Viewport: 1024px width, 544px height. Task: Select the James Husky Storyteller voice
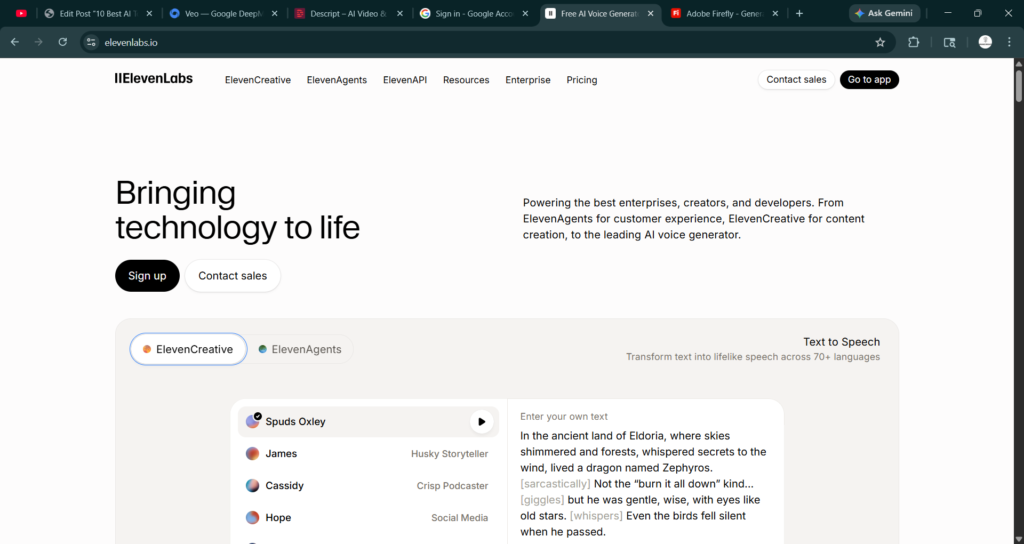[x=367, y=454]
